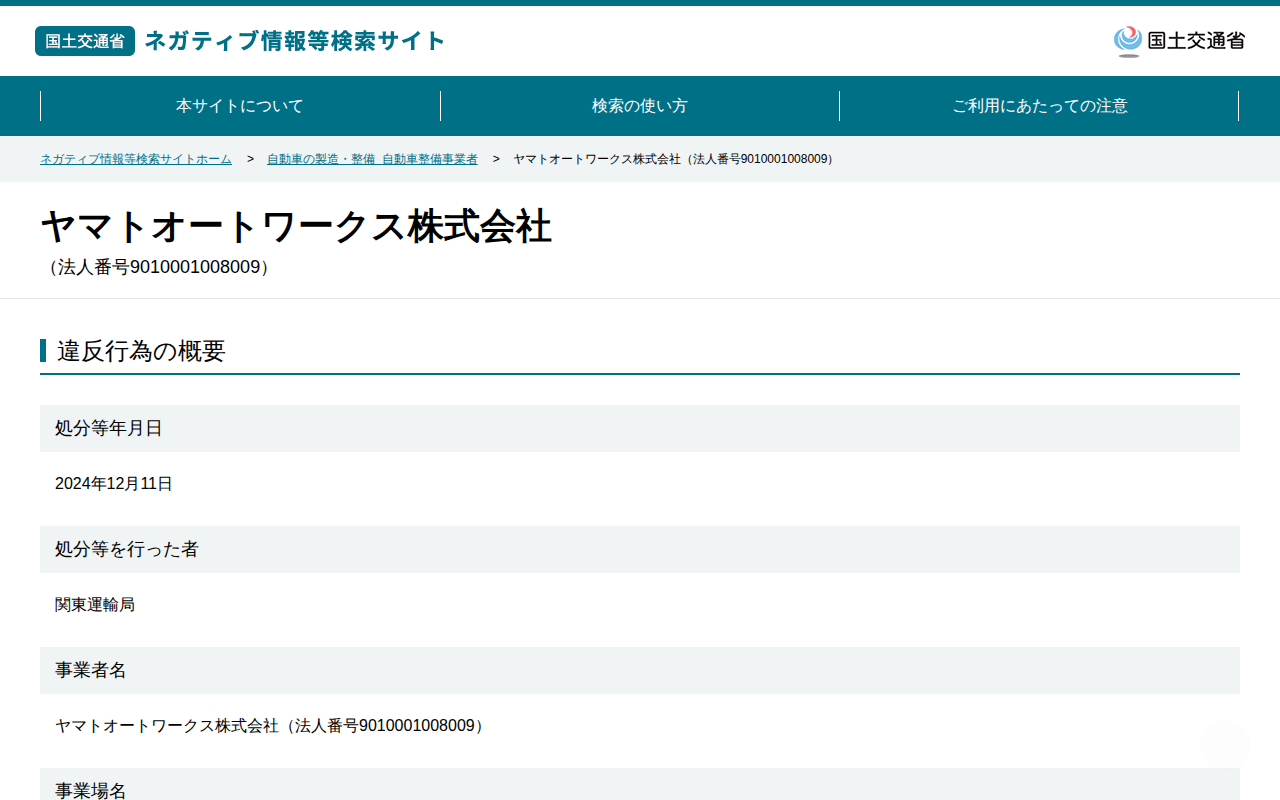Click the 法人番号9010001008009 text under the heading

[x=159, y=267]
